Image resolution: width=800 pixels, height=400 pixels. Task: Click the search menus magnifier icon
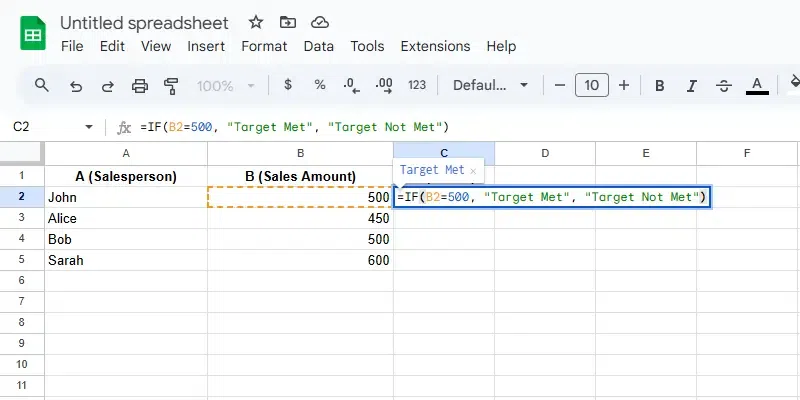42,85
